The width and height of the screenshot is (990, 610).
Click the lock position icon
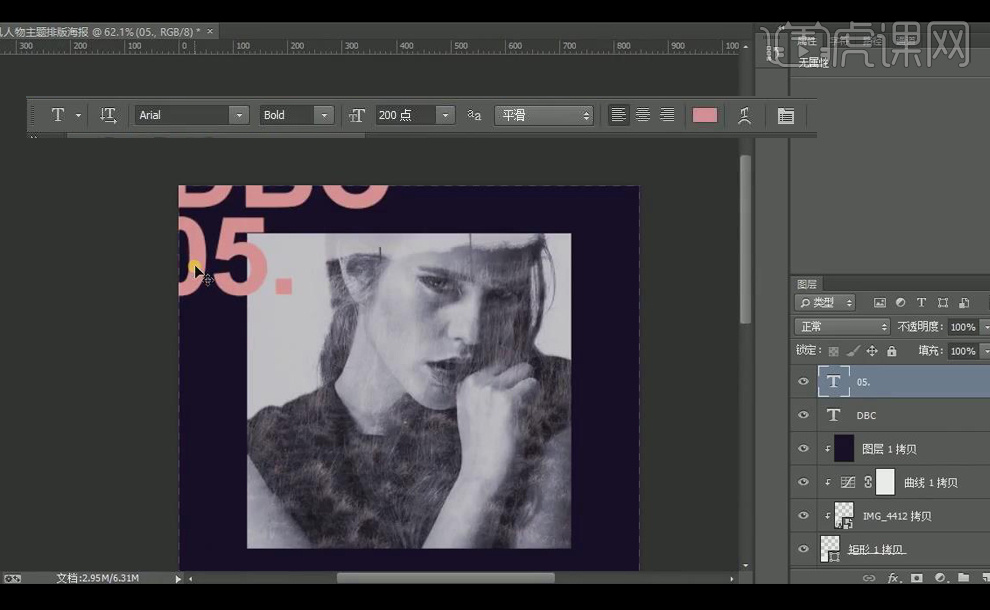(x=872, y=351)
